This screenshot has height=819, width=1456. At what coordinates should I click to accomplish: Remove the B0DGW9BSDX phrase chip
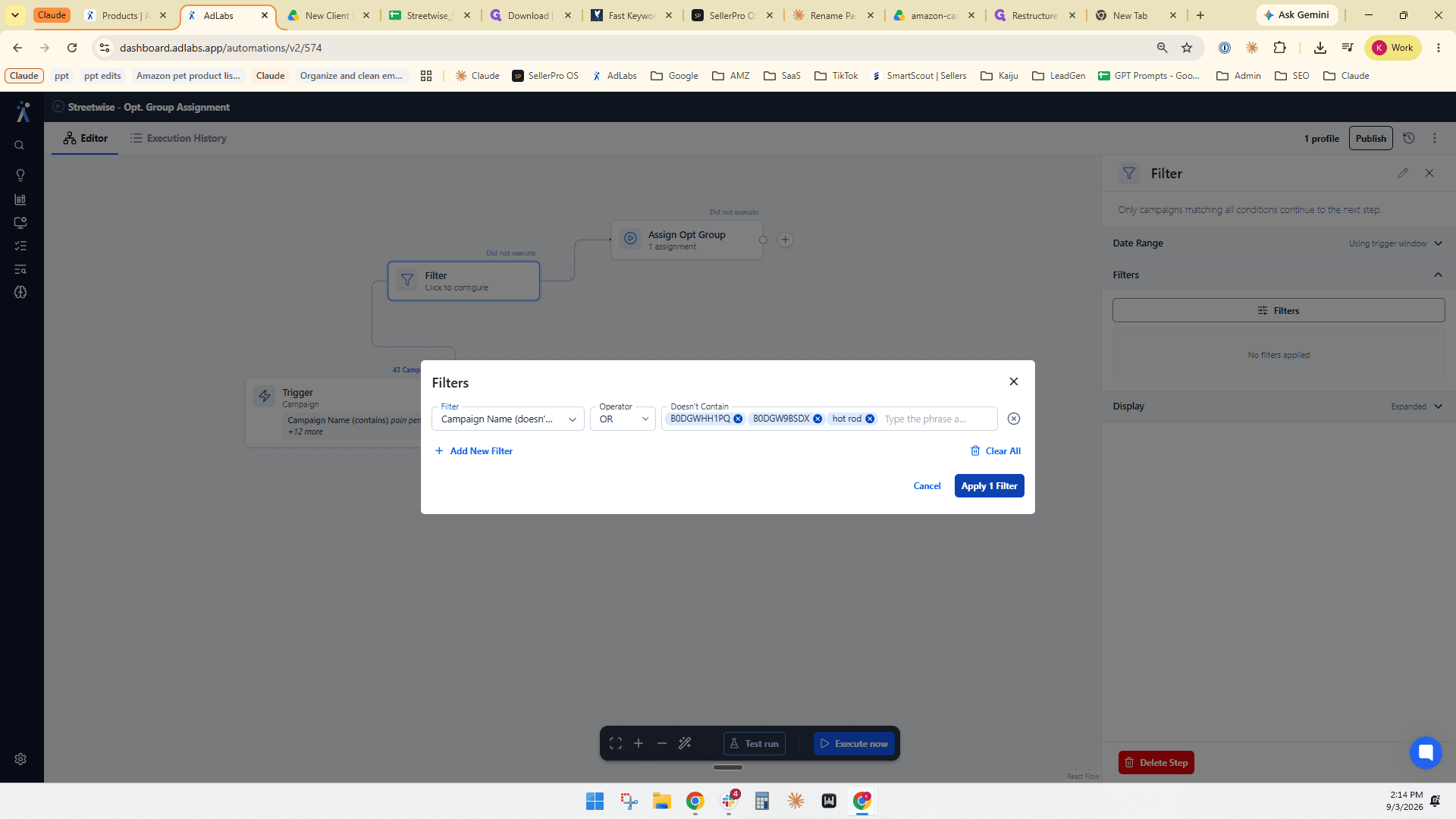coord(817,419)
